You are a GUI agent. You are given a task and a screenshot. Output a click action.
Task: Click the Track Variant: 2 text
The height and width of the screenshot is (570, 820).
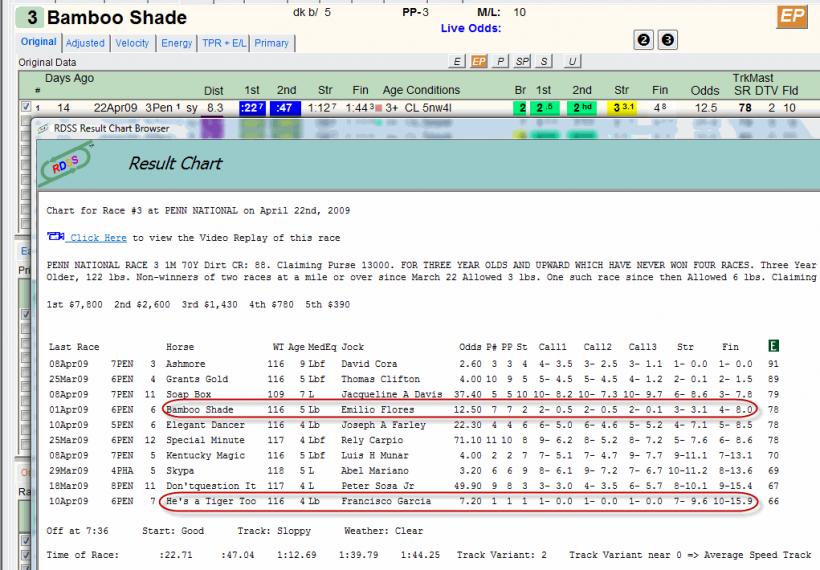501,555
